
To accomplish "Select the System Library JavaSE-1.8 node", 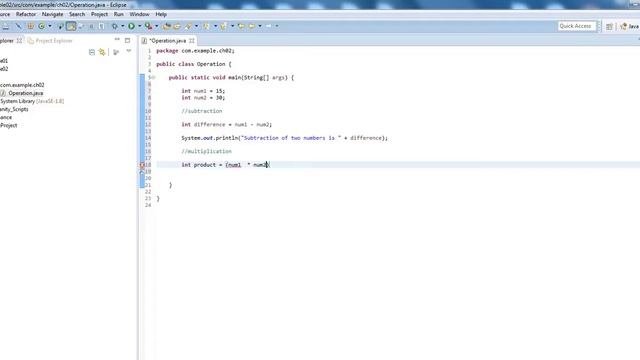I will [x=32, y=101].
